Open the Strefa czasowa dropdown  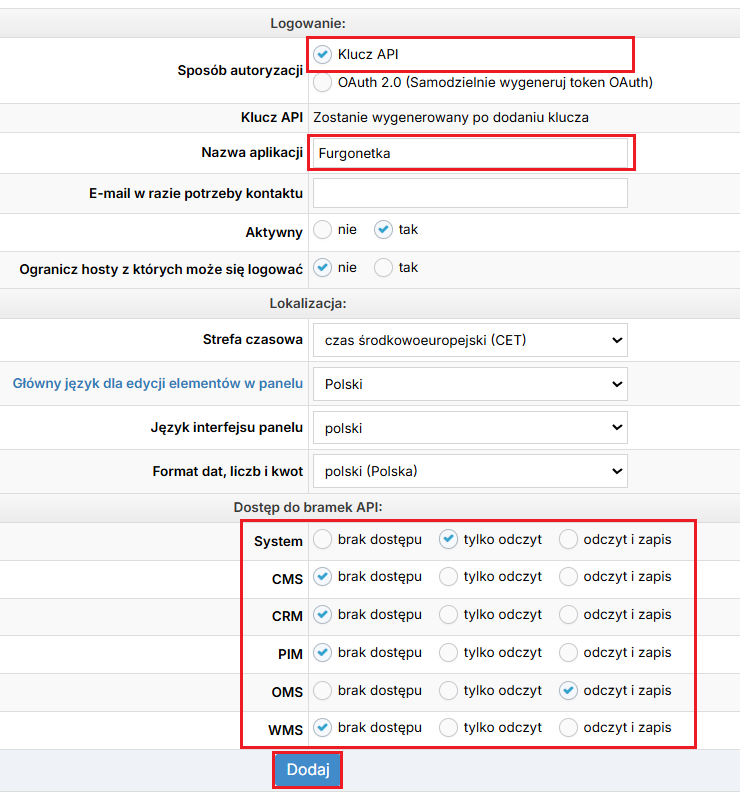click(x=470, y=340)
